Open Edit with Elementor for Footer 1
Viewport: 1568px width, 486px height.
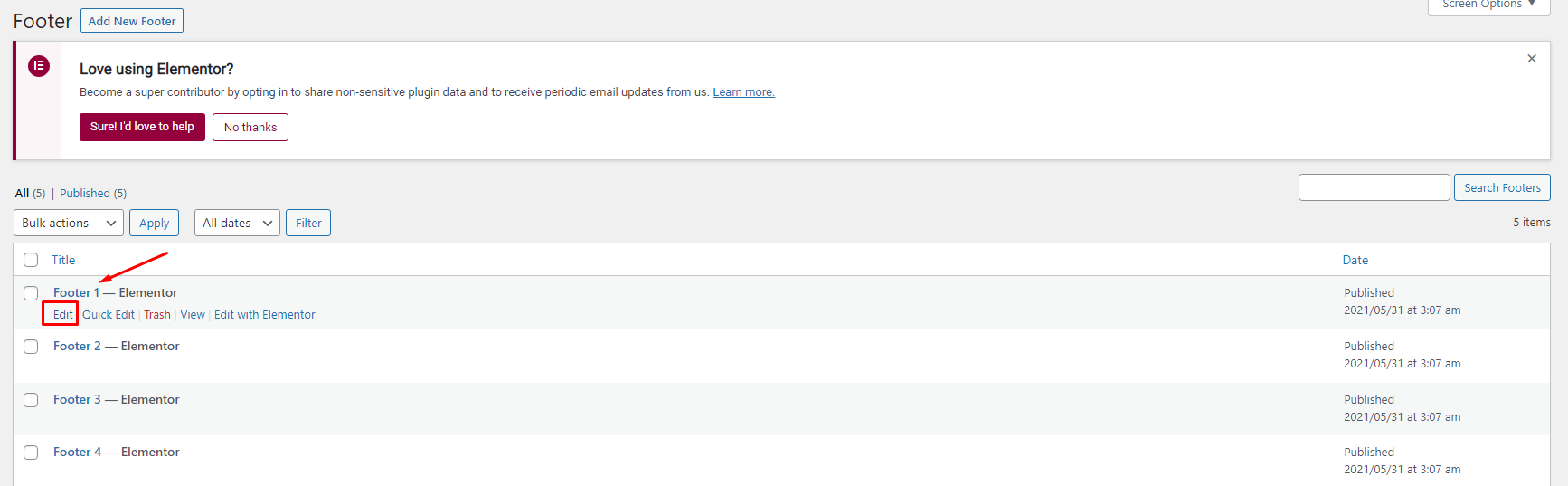[265, 315]
